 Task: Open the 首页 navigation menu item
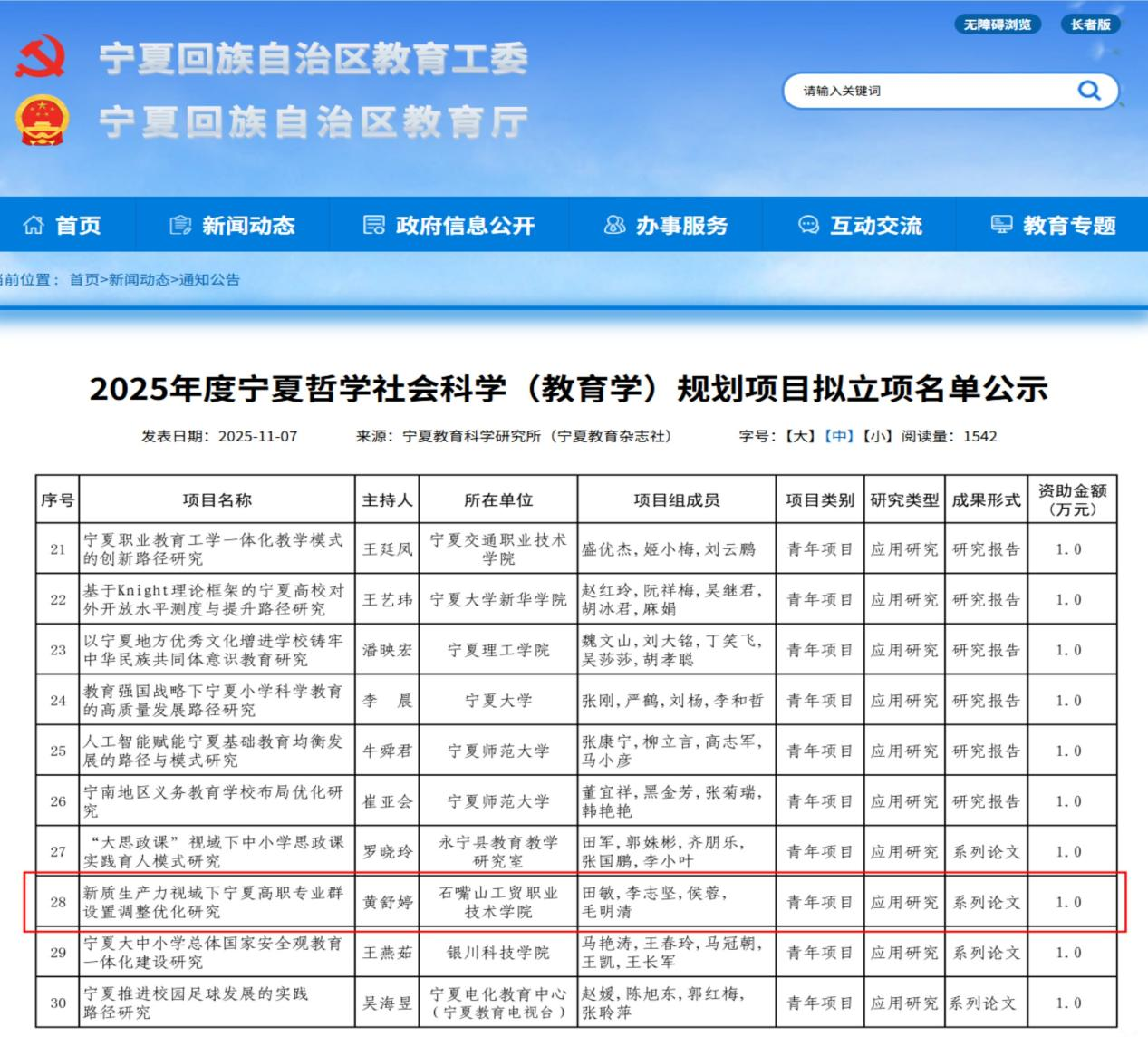pos(78,225)
